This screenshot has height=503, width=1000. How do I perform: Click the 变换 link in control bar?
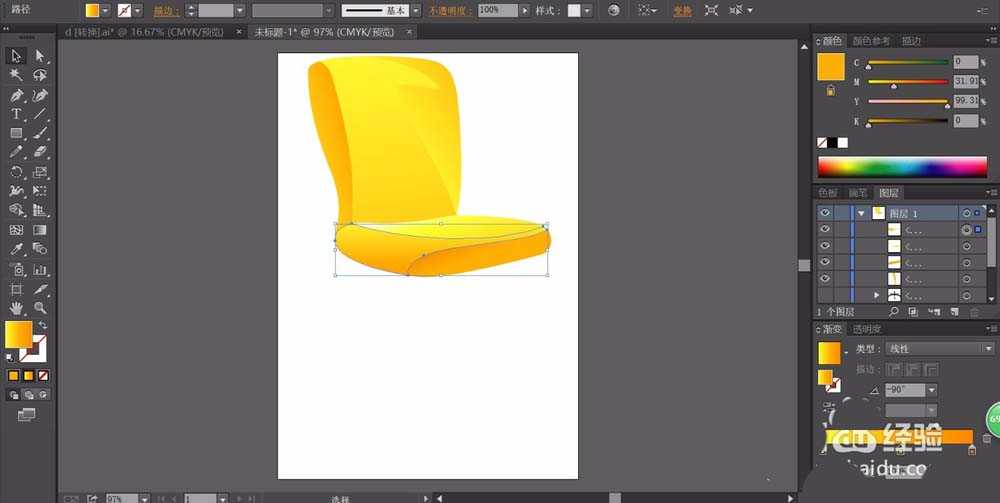(682, 10)
